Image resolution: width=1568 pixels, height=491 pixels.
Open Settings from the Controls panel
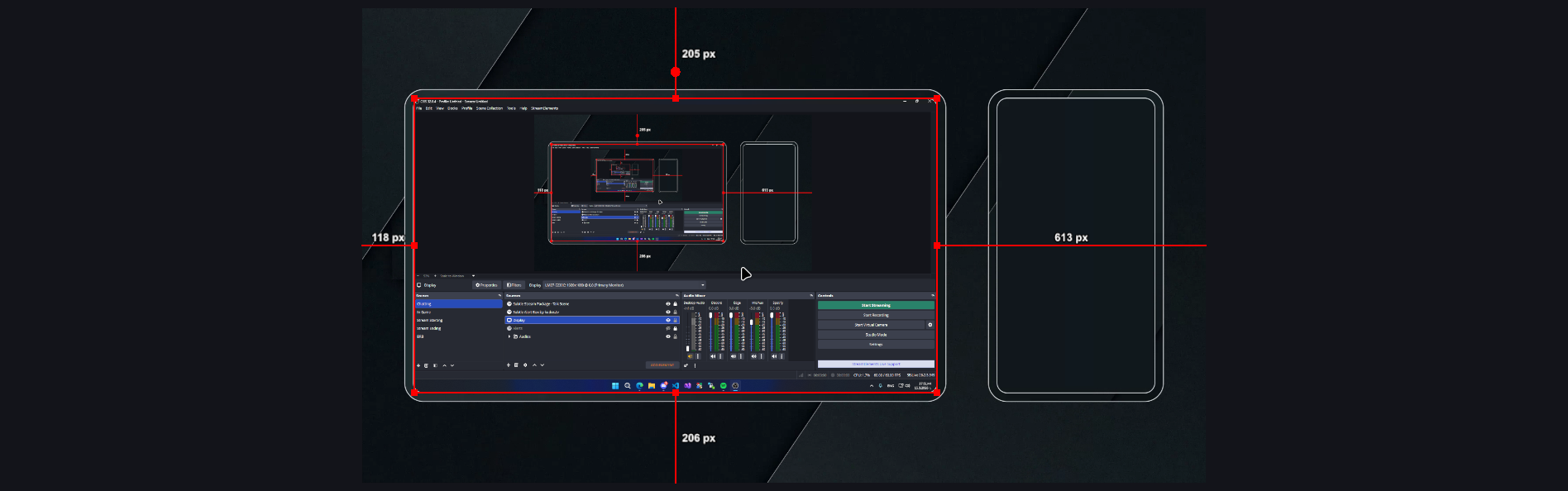tap(876, 345)
